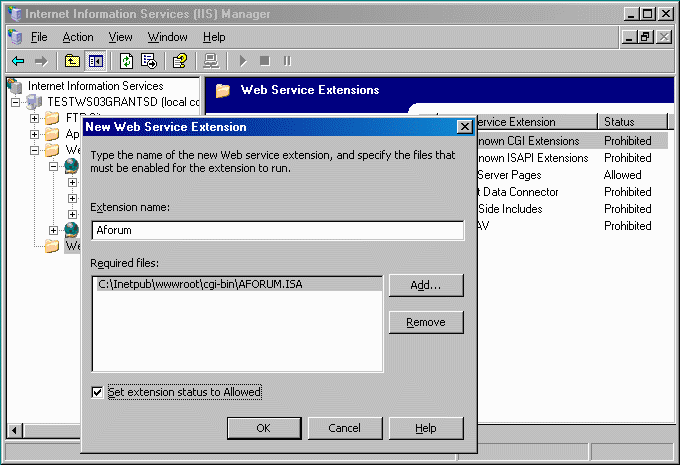The width and height of the screenshot is (680, 465).
Task: Select the All Unknown ISAPI Extensions row
Action: tap(572, 158)
